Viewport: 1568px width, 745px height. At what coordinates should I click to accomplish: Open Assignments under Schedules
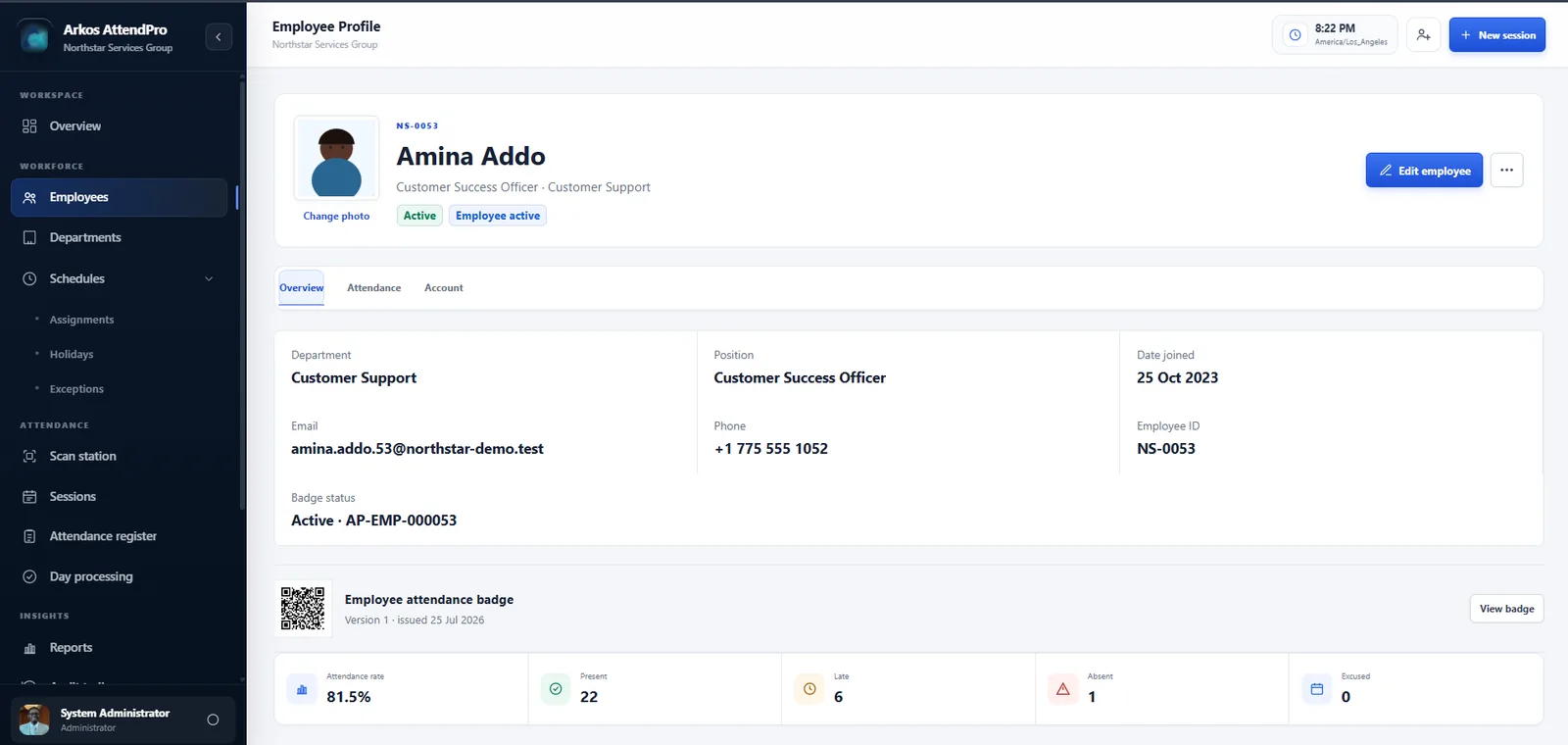tap(82, 321)
